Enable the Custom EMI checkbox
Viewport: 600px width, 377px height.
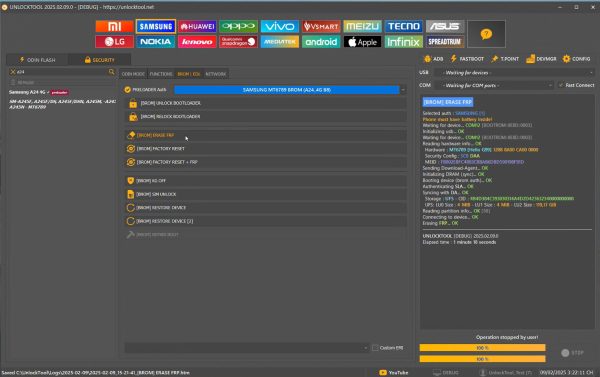pos(375,348)
